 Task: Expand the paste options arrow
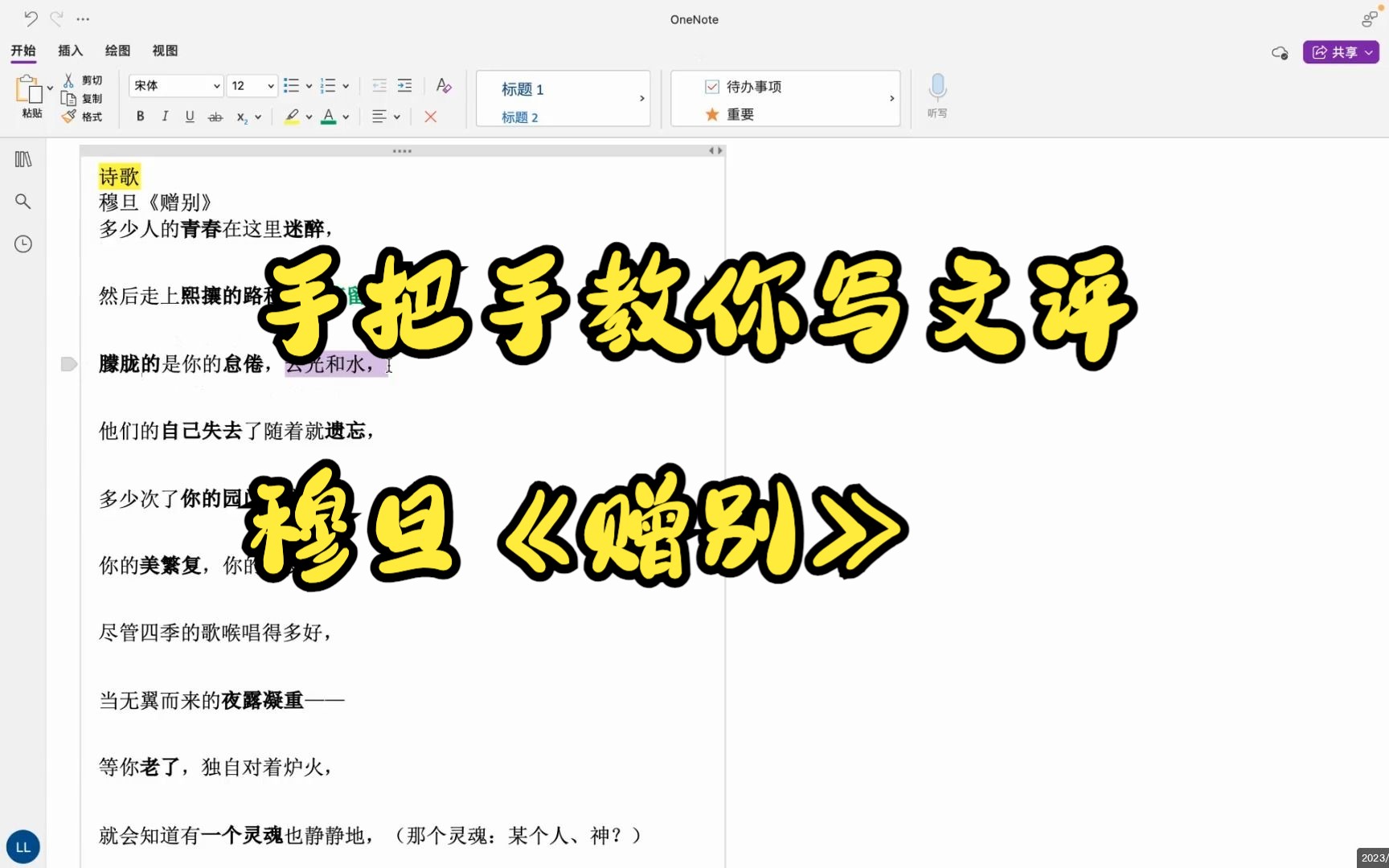(x=50, y=88)
